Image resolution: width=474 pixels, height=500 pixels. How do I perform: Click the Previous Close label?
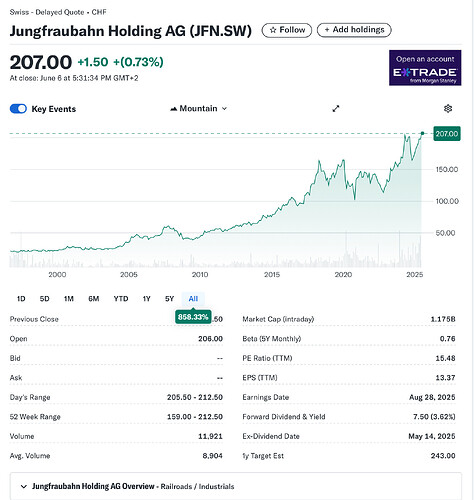(34, 319)
